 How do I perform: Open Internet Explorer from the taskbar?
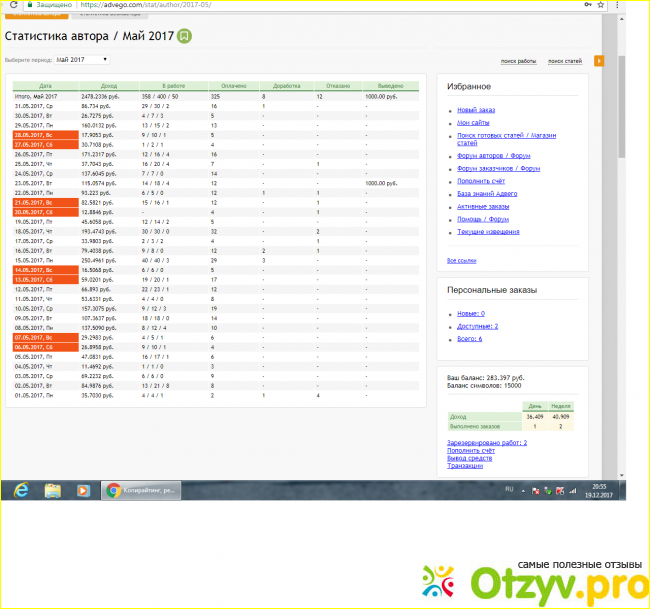tap(20, 489)
